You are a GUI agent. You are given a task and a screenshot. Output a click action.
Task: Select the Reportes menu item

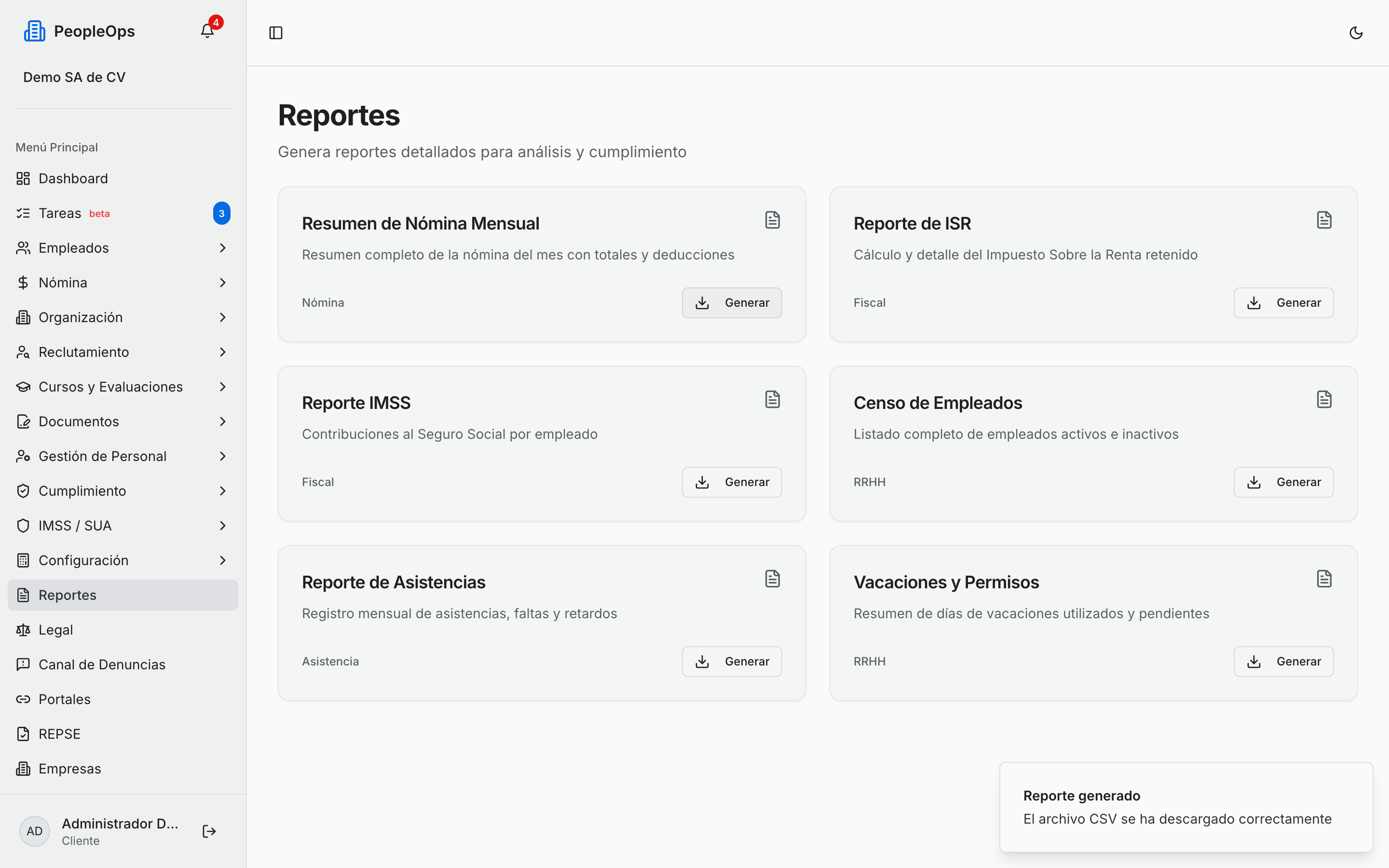coord(123,595)
